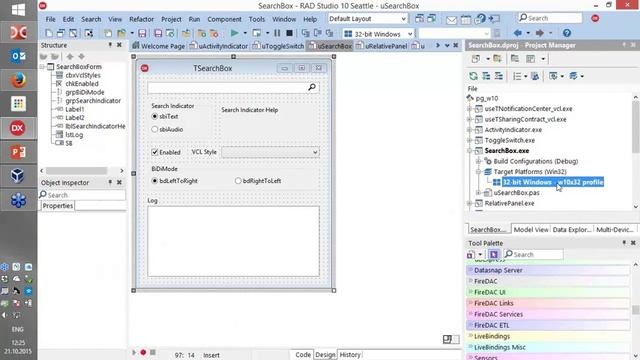Collapse the Target Platforms (Win32) node
This screenshot has width=640, height=360.
pyautogui.click(x=479, y=172)
